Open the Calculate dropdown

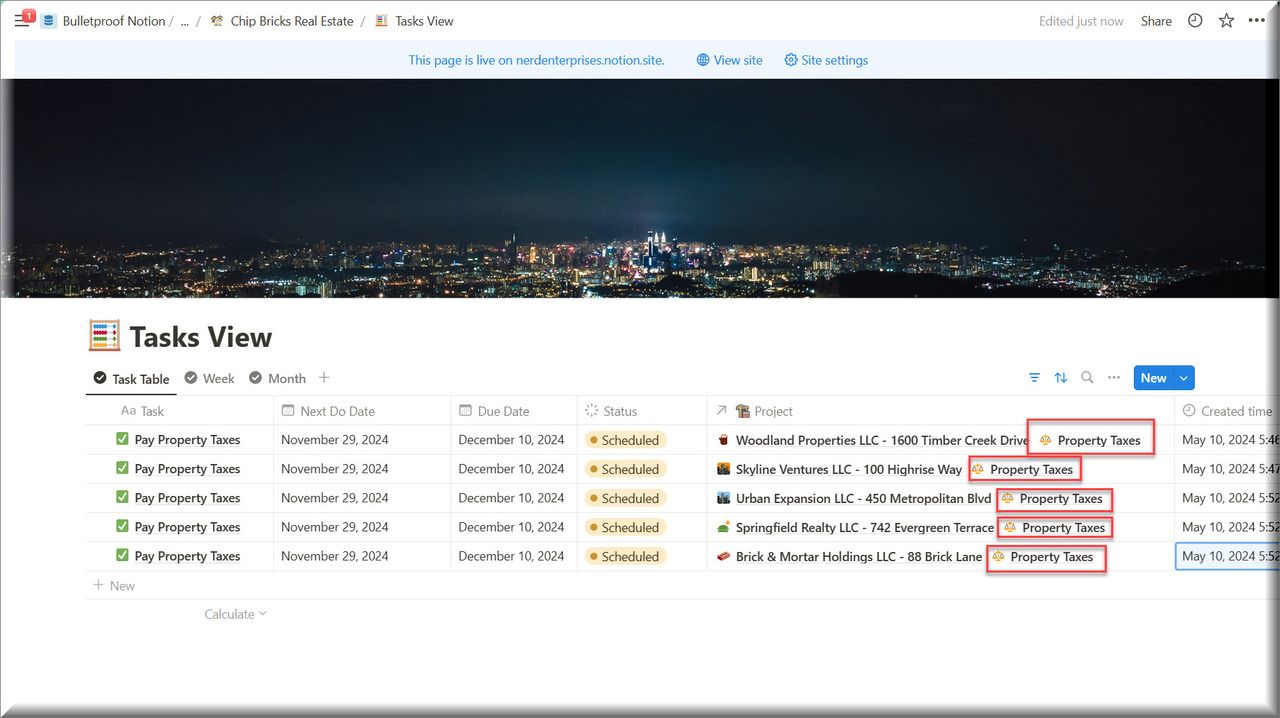pos(236,614)
